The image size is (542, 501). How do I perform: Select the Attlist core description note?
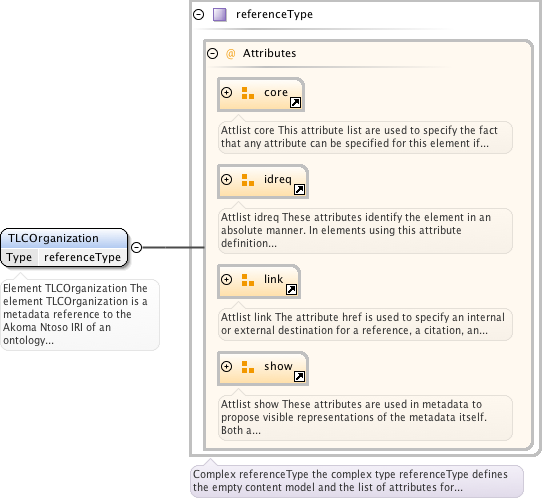[365, 137]
